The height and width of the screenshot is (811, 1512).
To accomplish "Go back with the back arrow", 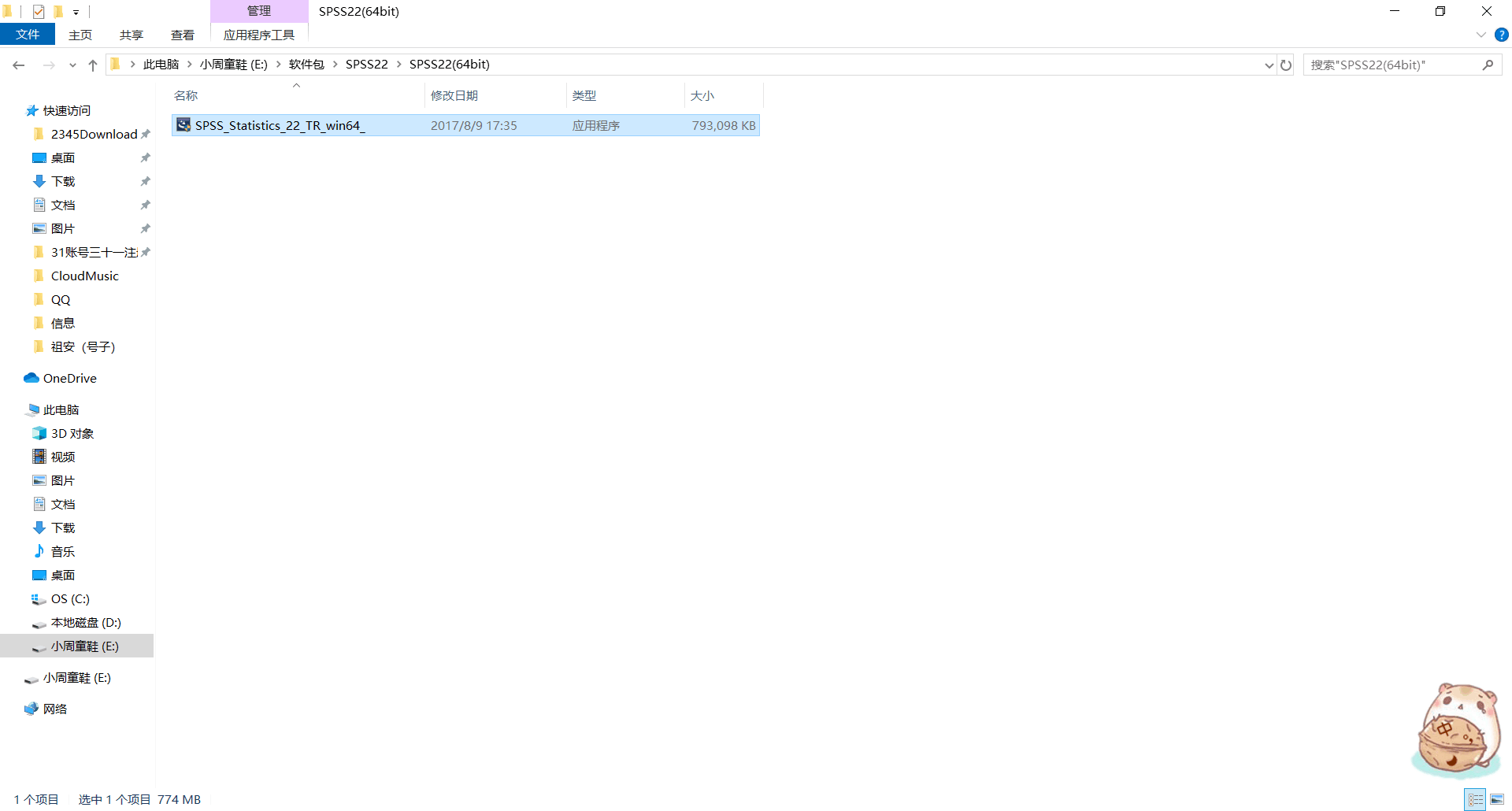I will pos(19,65).
